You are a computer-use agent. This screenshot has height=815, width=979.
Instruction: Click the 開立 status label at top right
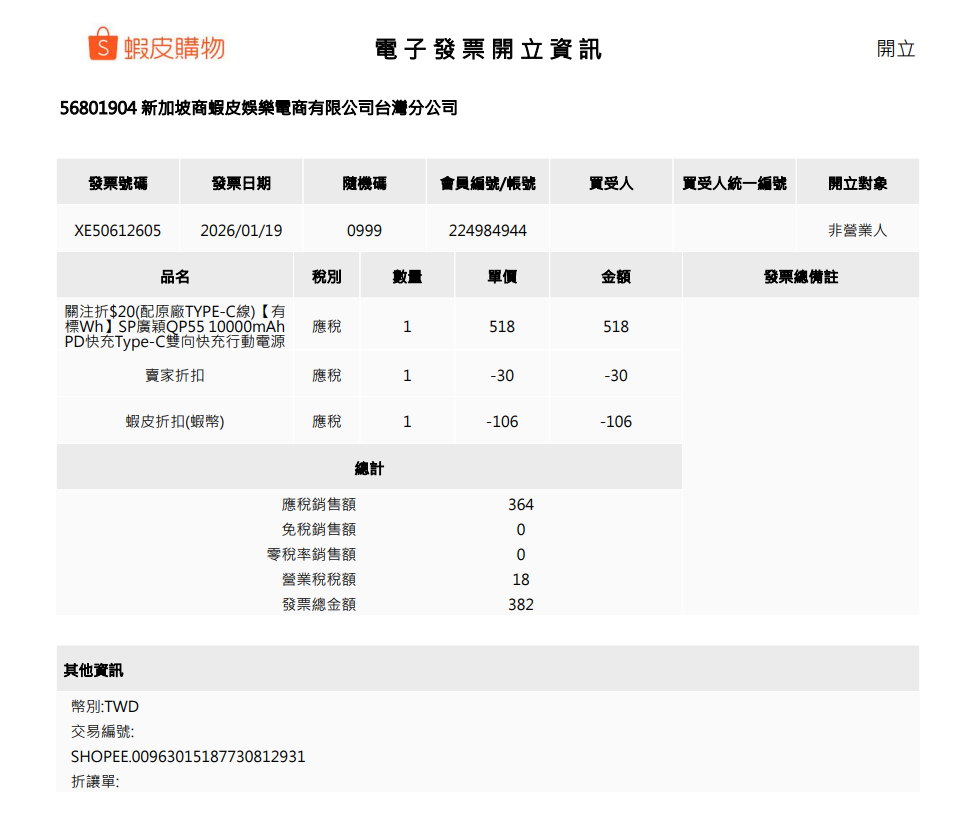click(x=895, y=49)
